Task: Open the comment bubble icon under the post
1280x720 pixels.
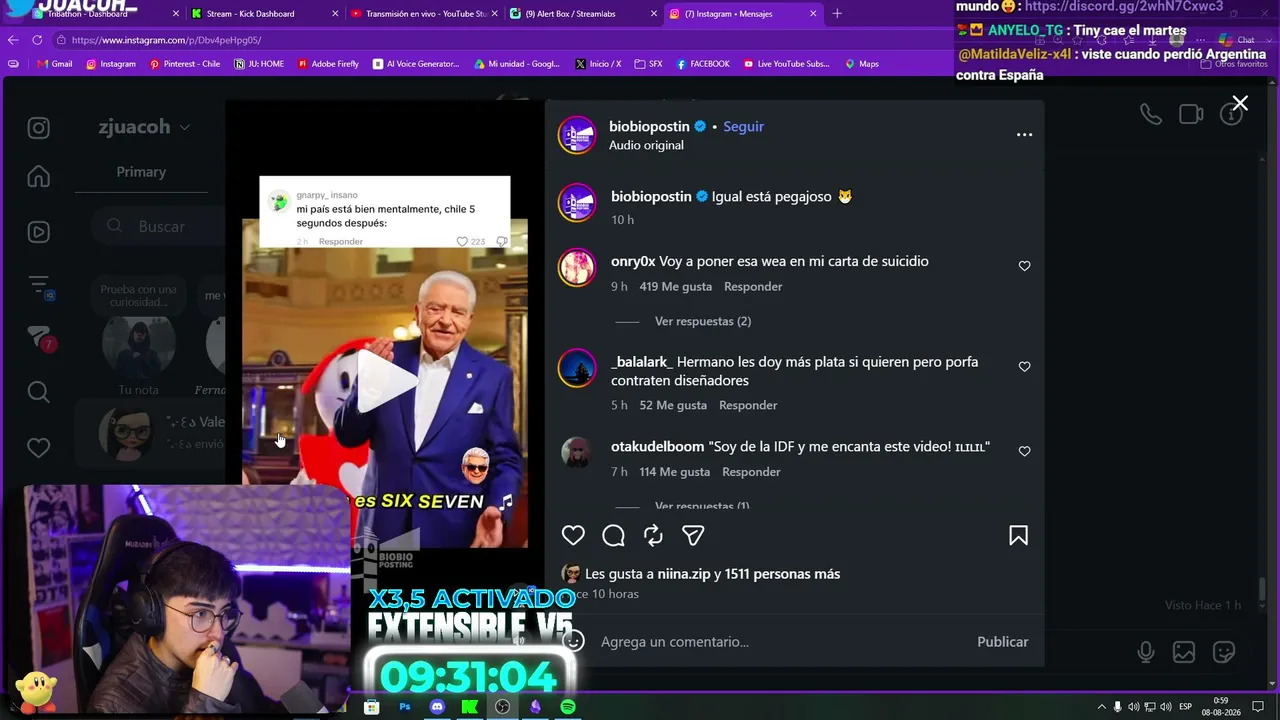Action: tap(613, 535)
